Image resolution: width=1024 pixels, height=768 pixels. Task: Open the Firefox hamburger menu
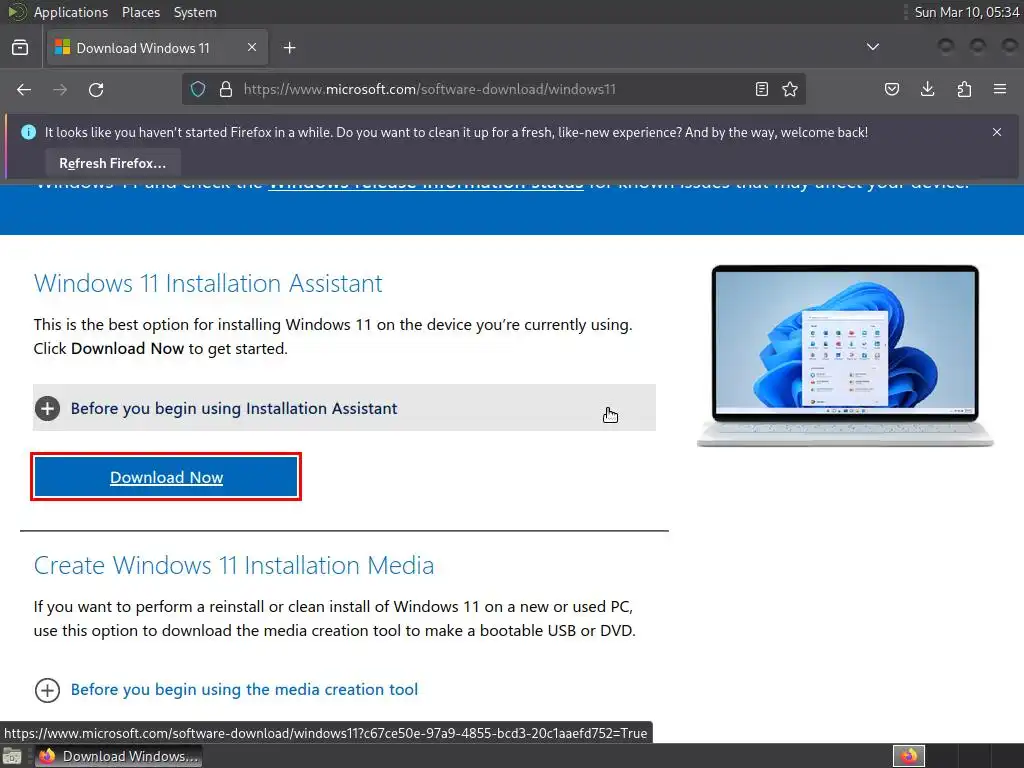pos(1000,89)
